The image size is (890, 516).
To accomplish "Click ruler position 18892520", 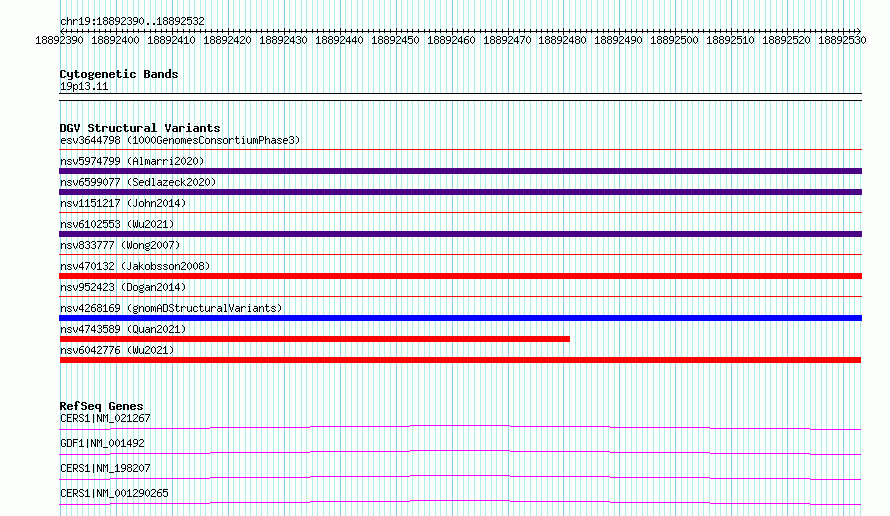I will [x=786, y=40].
